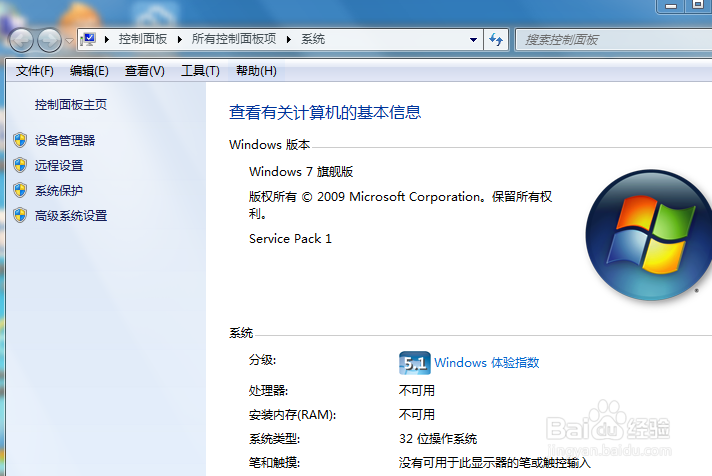Expand arrow before 控制面板 breadcrumb

pos(107,40)
